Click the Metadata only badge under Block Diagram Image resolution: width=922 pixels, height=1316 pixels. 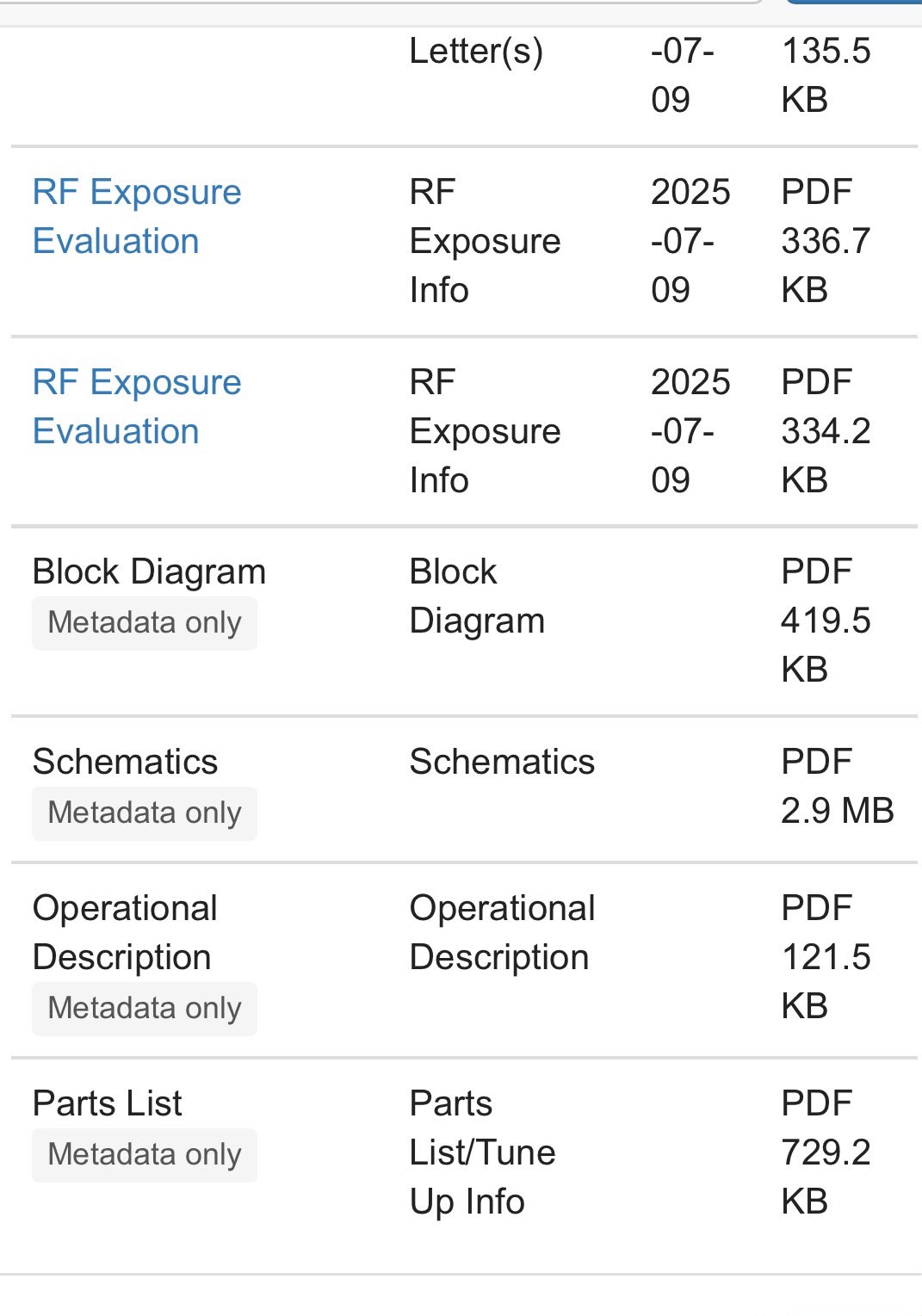pos(145,622)
